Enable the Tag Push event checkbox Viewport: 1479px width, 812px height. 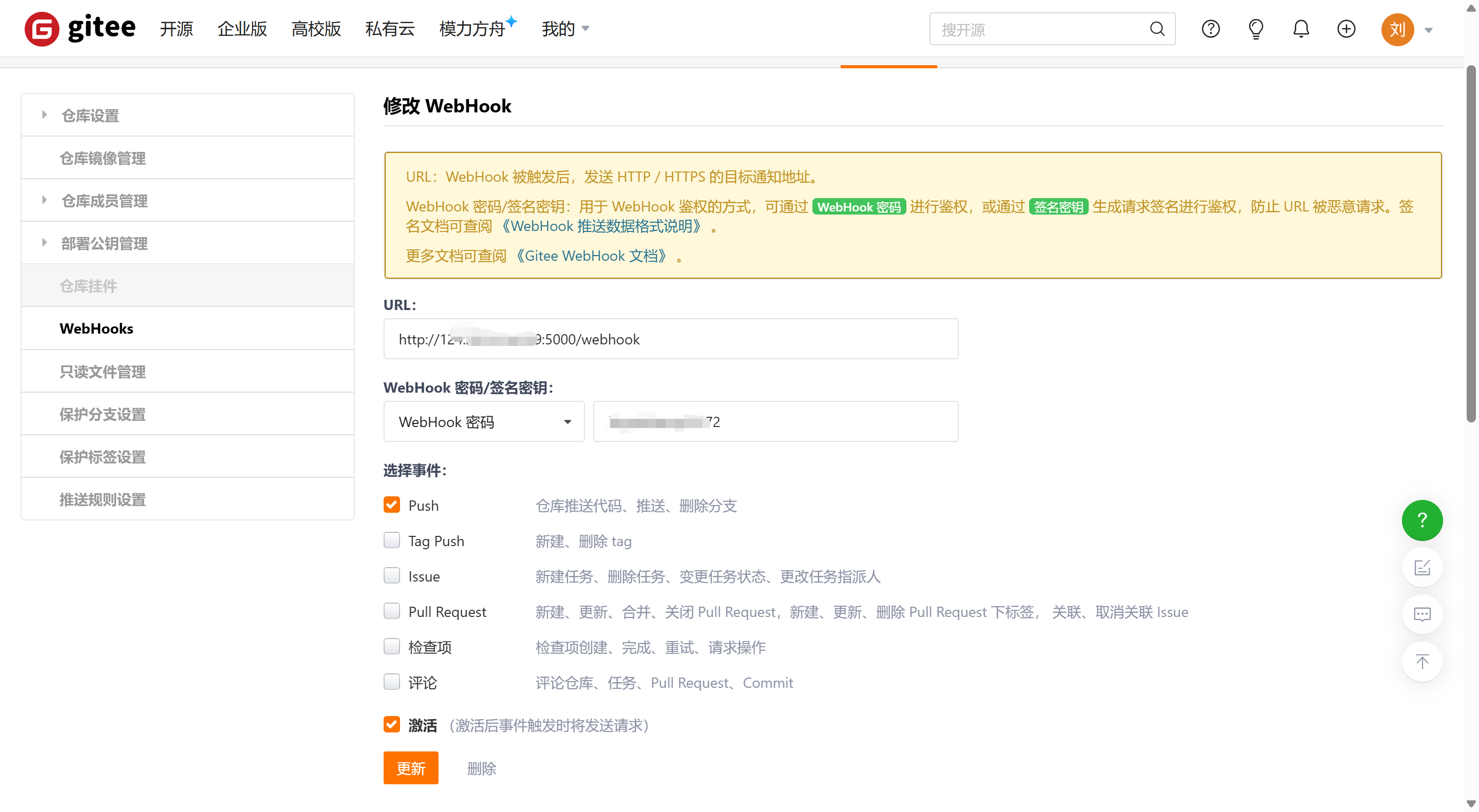[391, 540]
